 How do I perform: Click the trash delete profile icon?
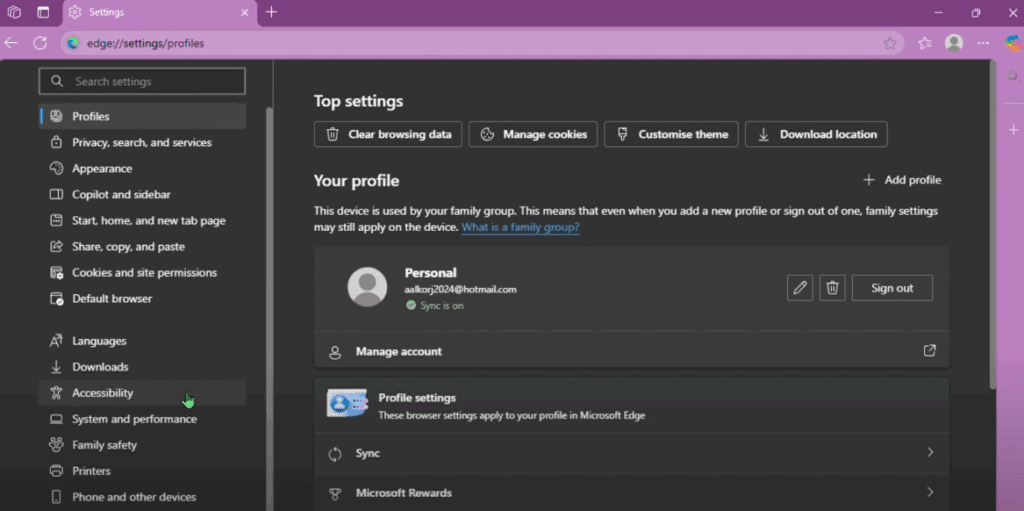[x=831, y=288]
